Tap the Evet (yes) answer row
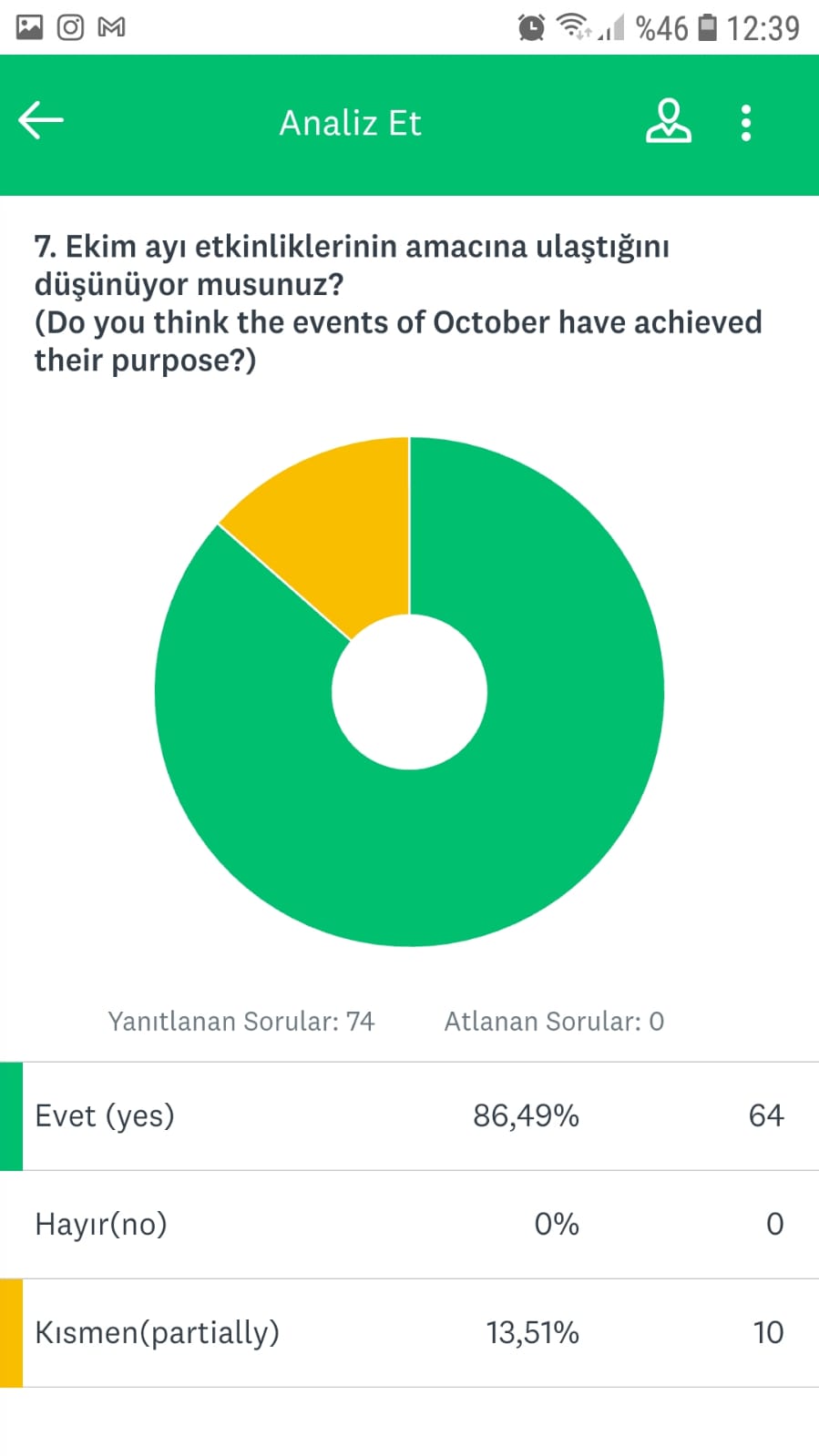 pos(410,1115)
